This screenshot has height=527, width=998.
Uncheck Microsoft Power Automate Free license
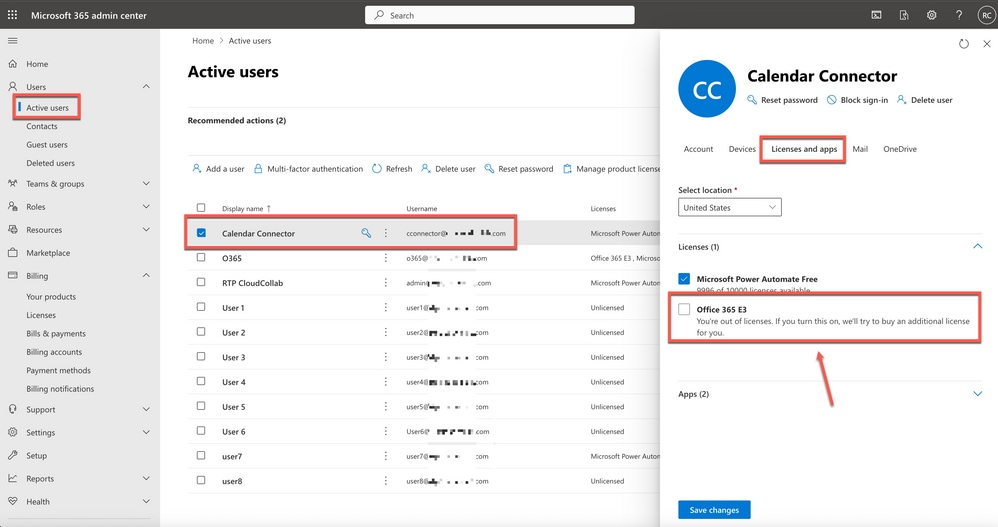[x=684, y=279]
